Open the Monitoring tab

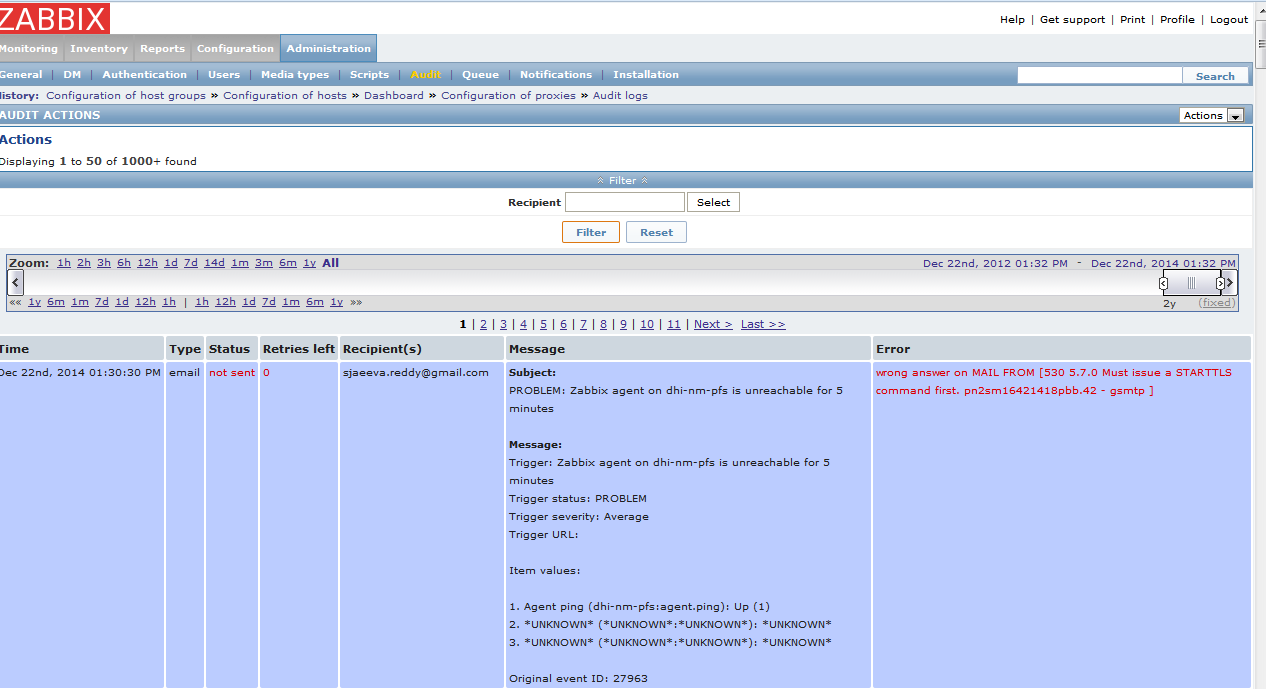pos(28,48)
